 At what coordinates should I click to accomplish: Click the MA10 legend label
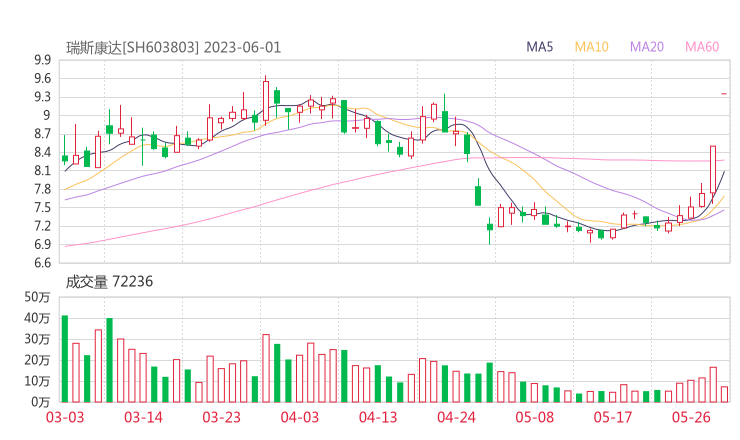591,47
